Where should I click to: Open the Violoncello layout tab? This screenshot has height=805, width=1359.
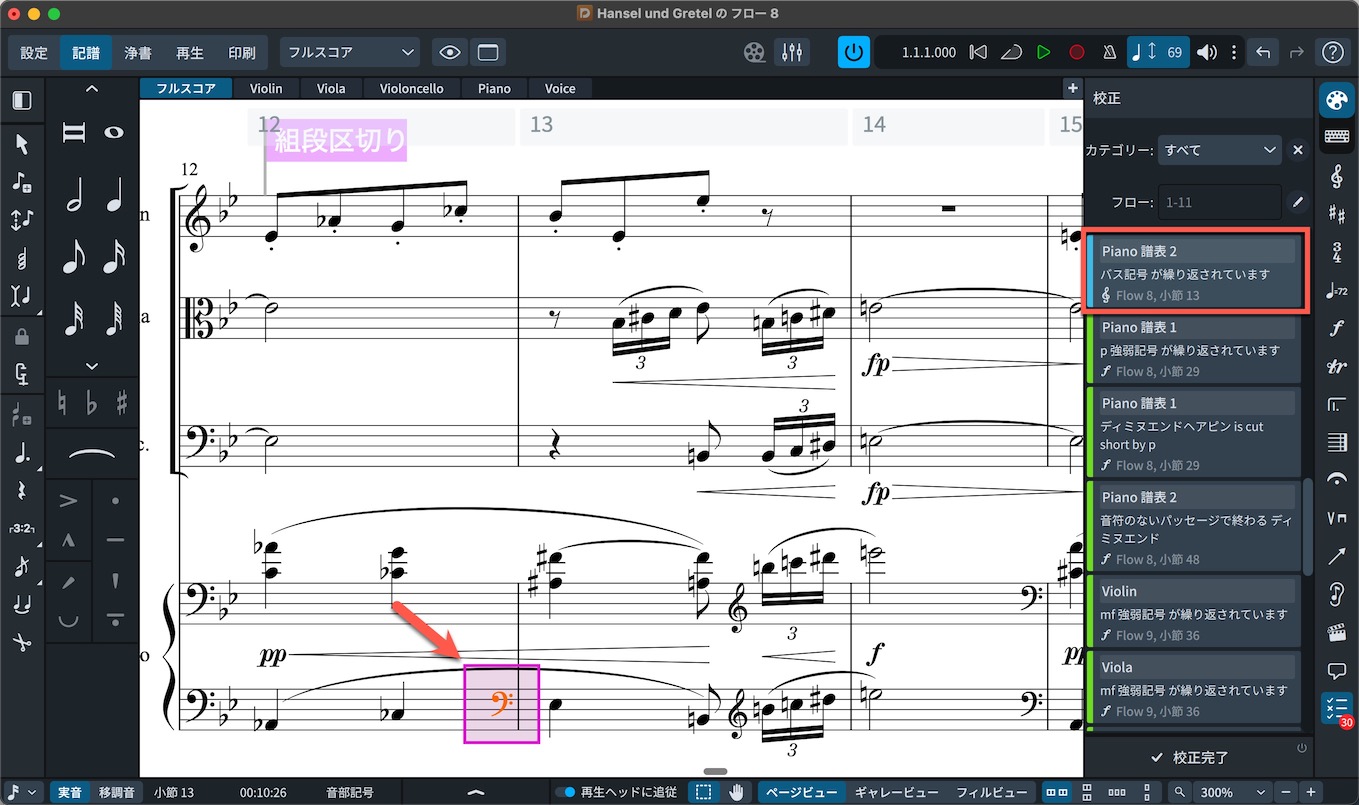tap(412, 88)
